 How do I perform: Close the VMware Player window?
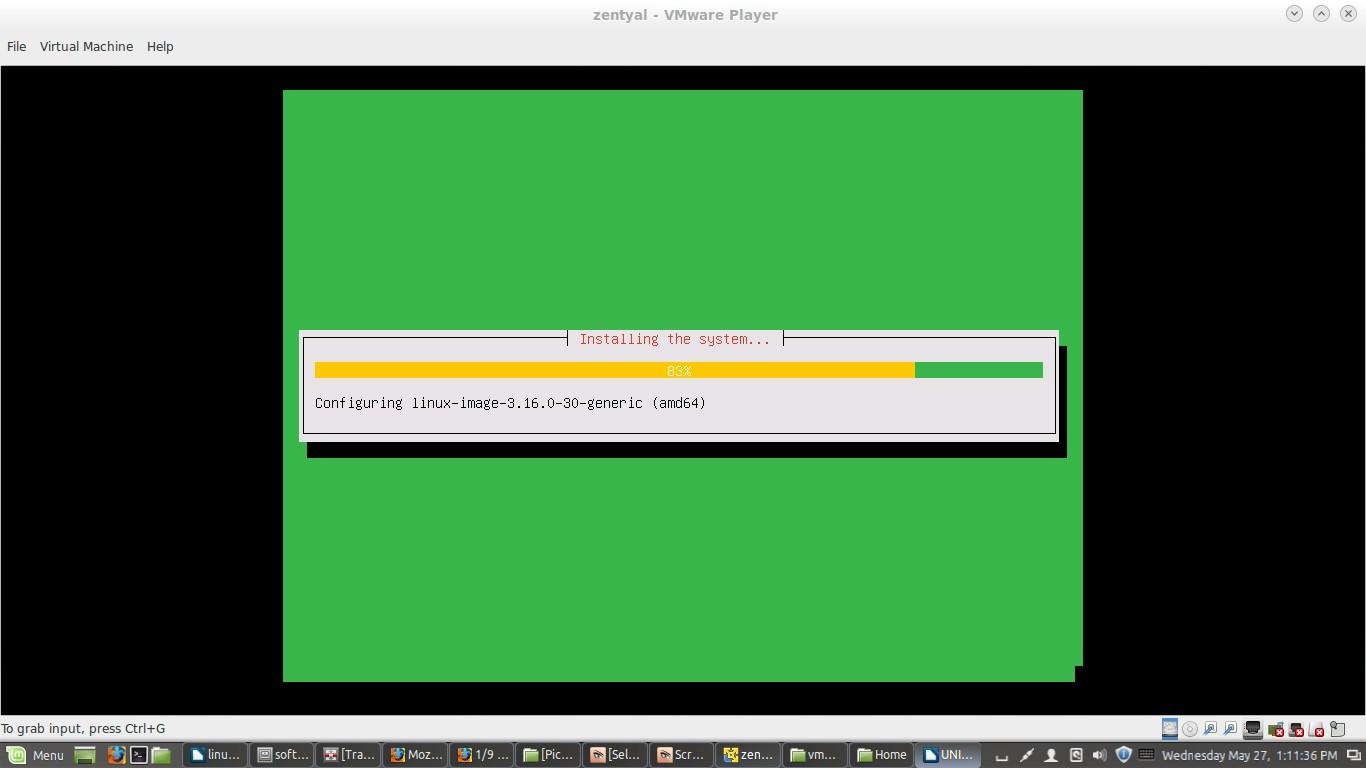click(x=1348, y=13)
